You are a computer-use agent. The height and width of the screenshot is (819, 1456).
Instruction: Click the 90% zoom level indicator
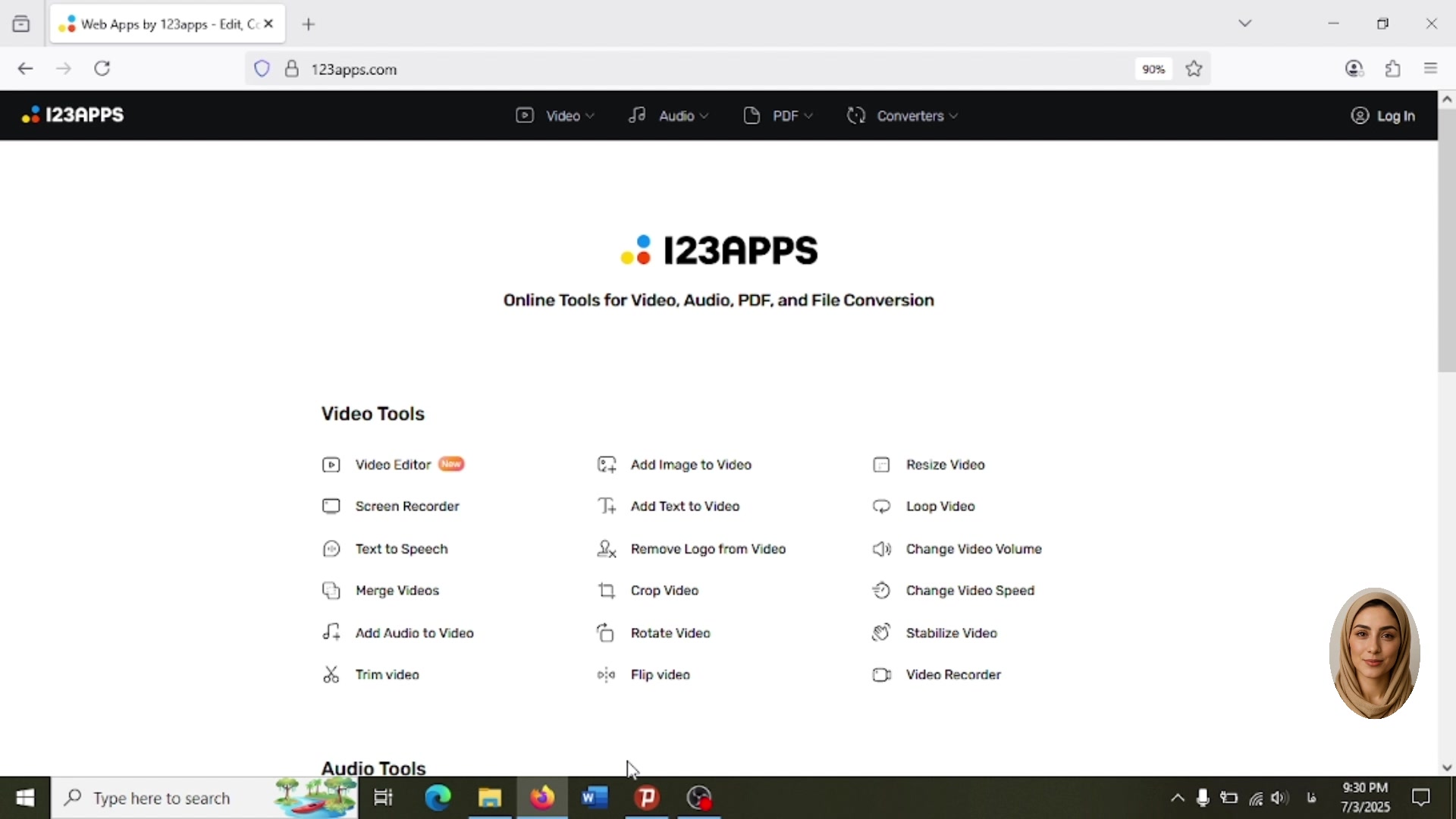pos(1153,69)
